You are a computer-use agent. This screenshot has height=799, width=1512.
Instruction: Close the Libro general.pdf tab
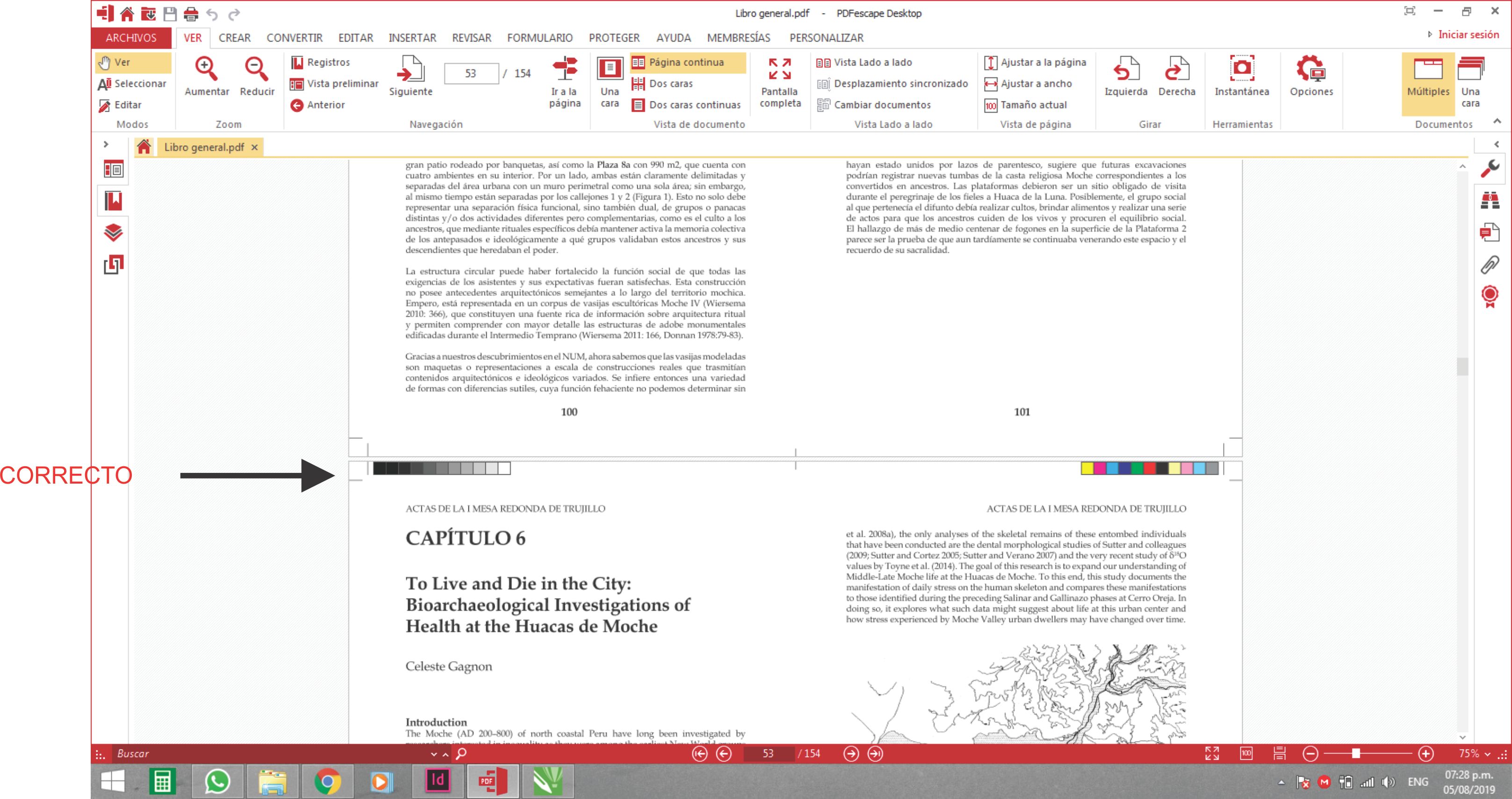pos(255,147)
